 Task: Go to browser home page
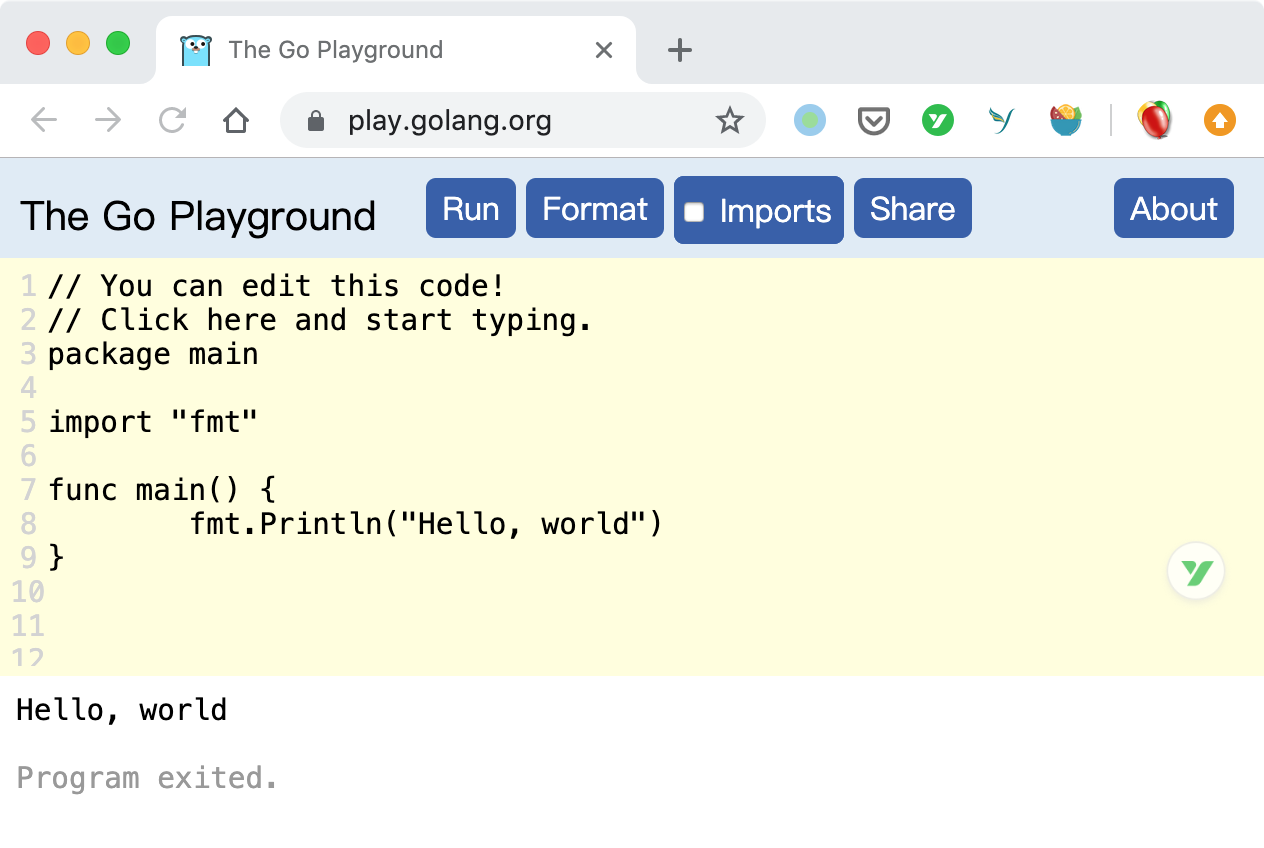(236, 121)
